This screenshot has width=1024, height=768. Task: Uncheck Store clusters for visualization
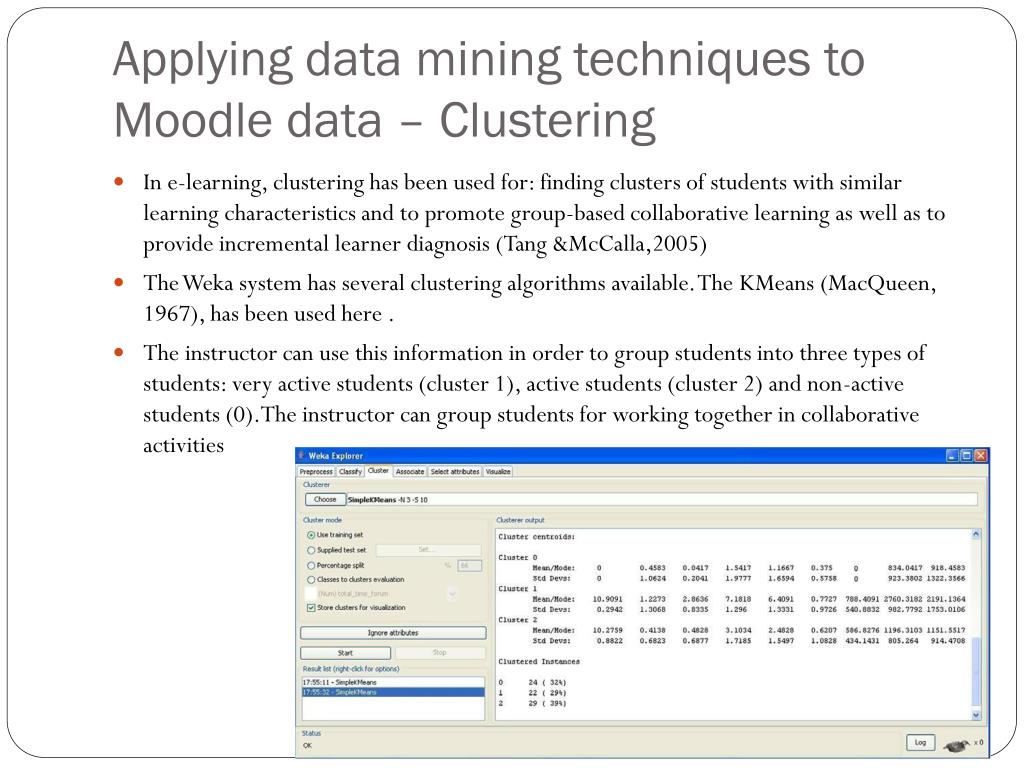click(311, 607)
